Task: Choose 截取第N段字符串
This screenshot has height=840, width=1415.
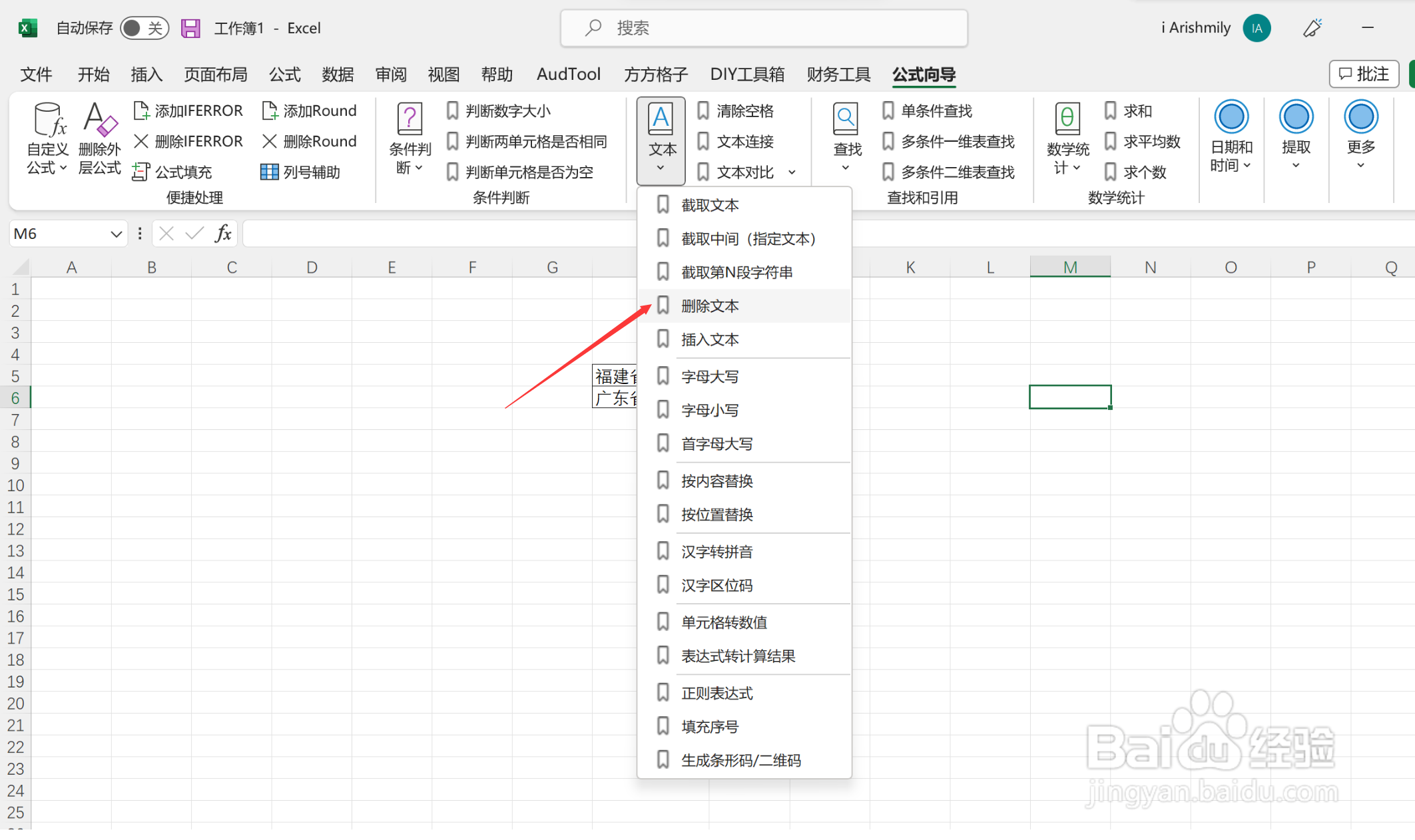Action: (x=744, y=272)
